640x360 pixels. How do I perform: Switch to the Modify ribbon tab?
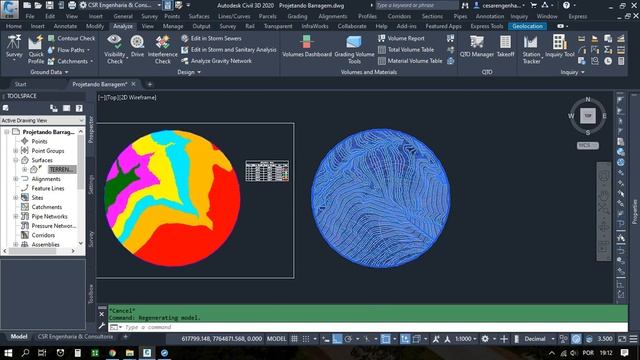(x=95, y=26)
